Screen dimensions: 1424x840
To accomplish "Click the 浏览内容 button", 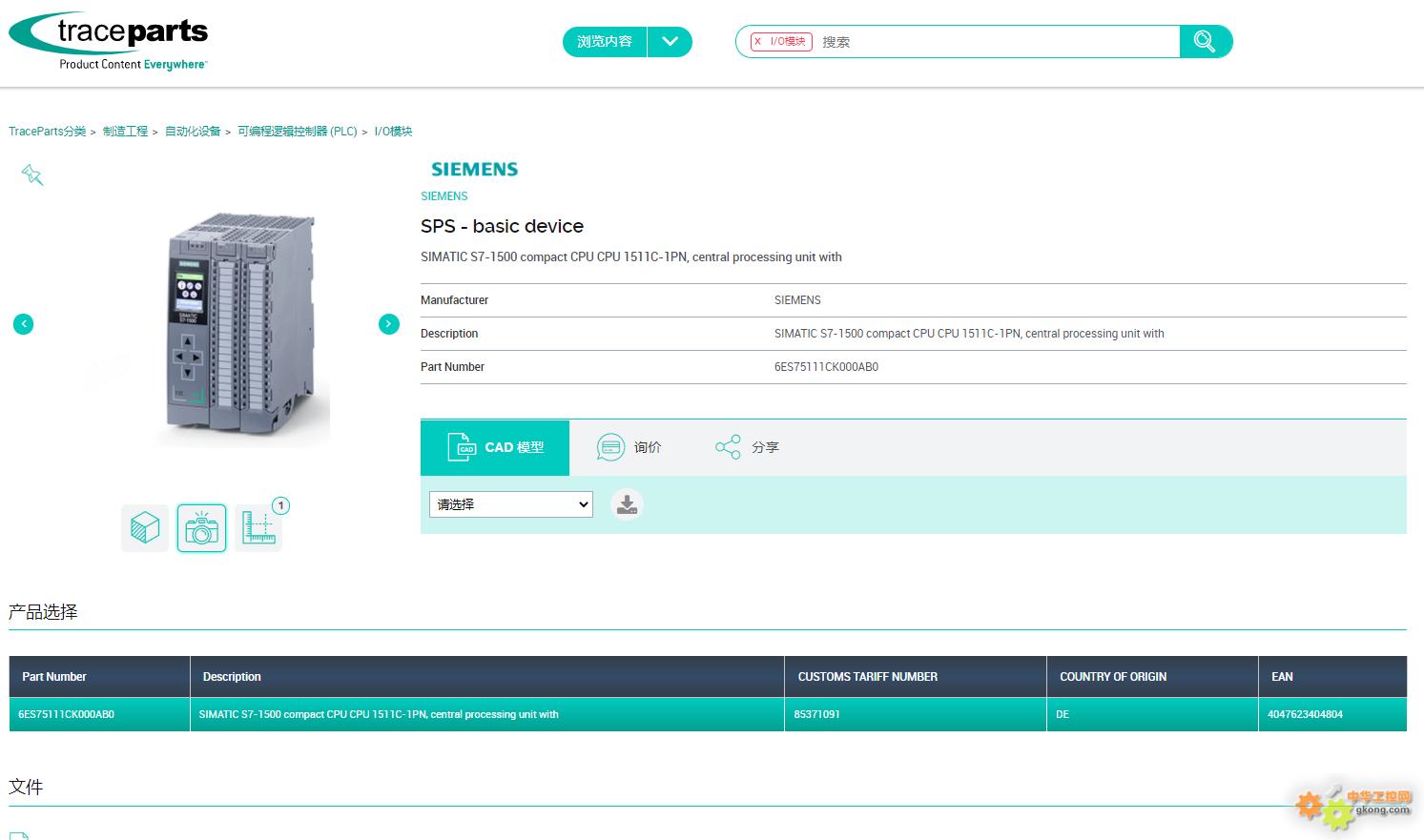I will tap(605, 42).
